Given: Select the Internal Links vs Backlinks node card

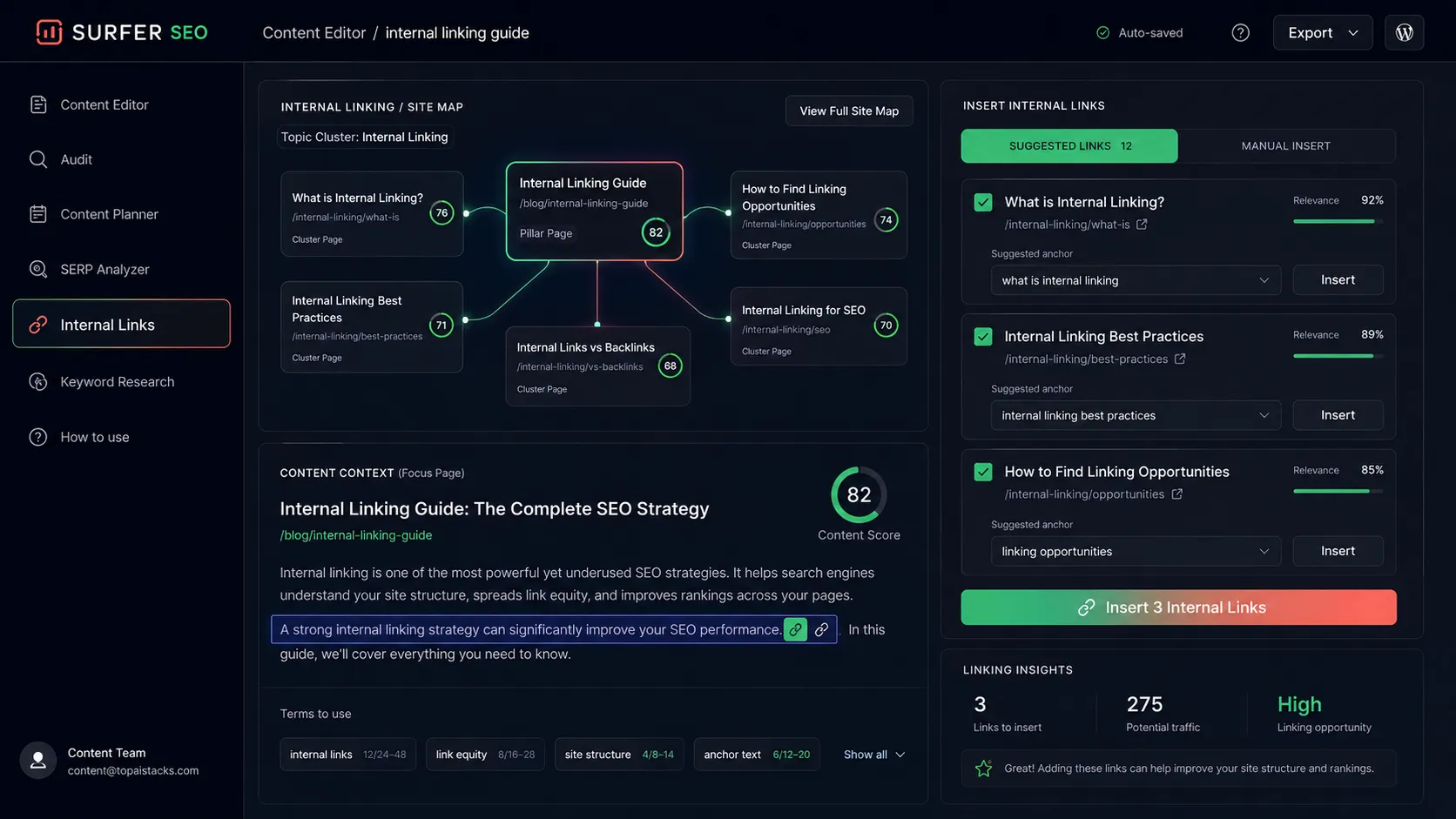Looking at the screenshot, I should pos(597,366).
